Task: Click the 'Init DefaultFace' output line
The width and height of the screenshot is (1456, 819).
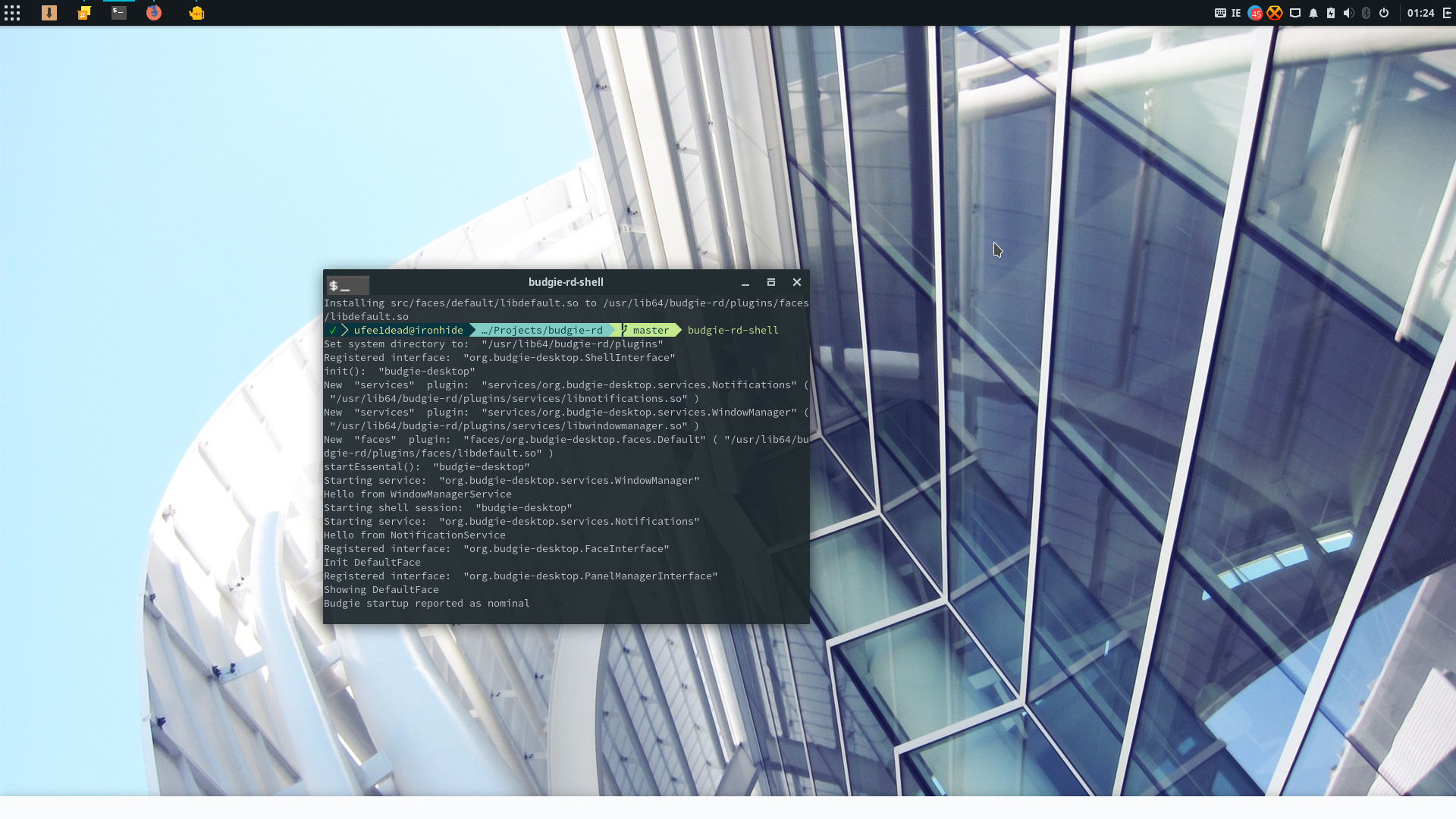Action: pyautogui.click(x=372, y=562)
